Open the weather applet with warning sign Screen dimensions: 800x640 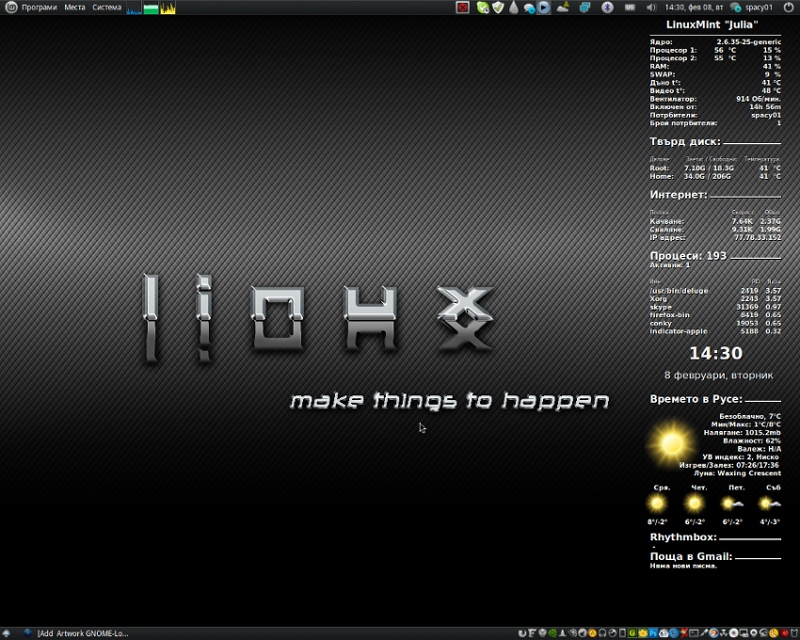click(563, 7)
